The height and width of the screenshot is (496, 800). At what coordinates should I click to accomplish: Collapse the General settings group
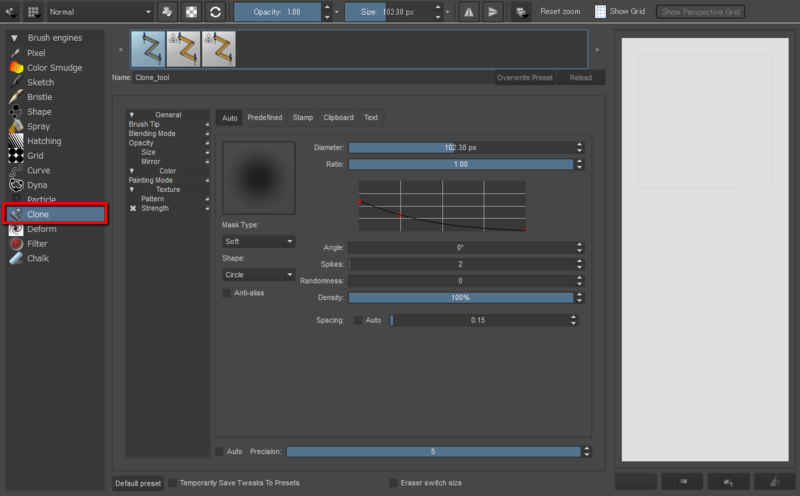pos(132,115)
